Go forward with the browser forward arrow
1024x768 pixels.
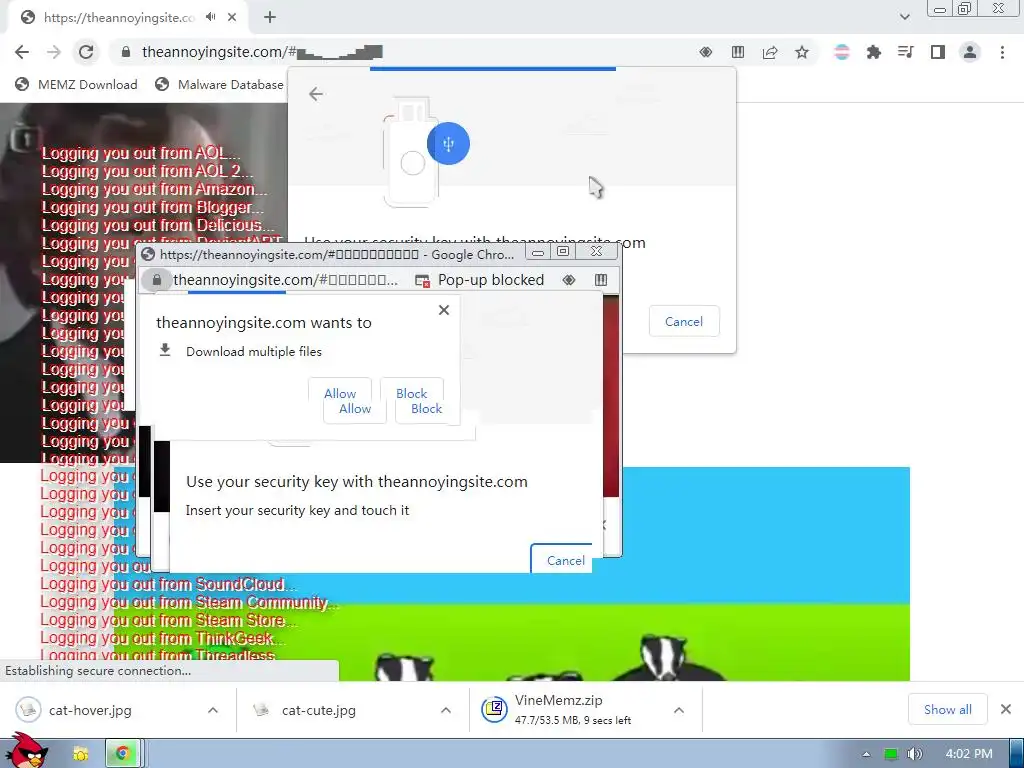tap(54, 52)
